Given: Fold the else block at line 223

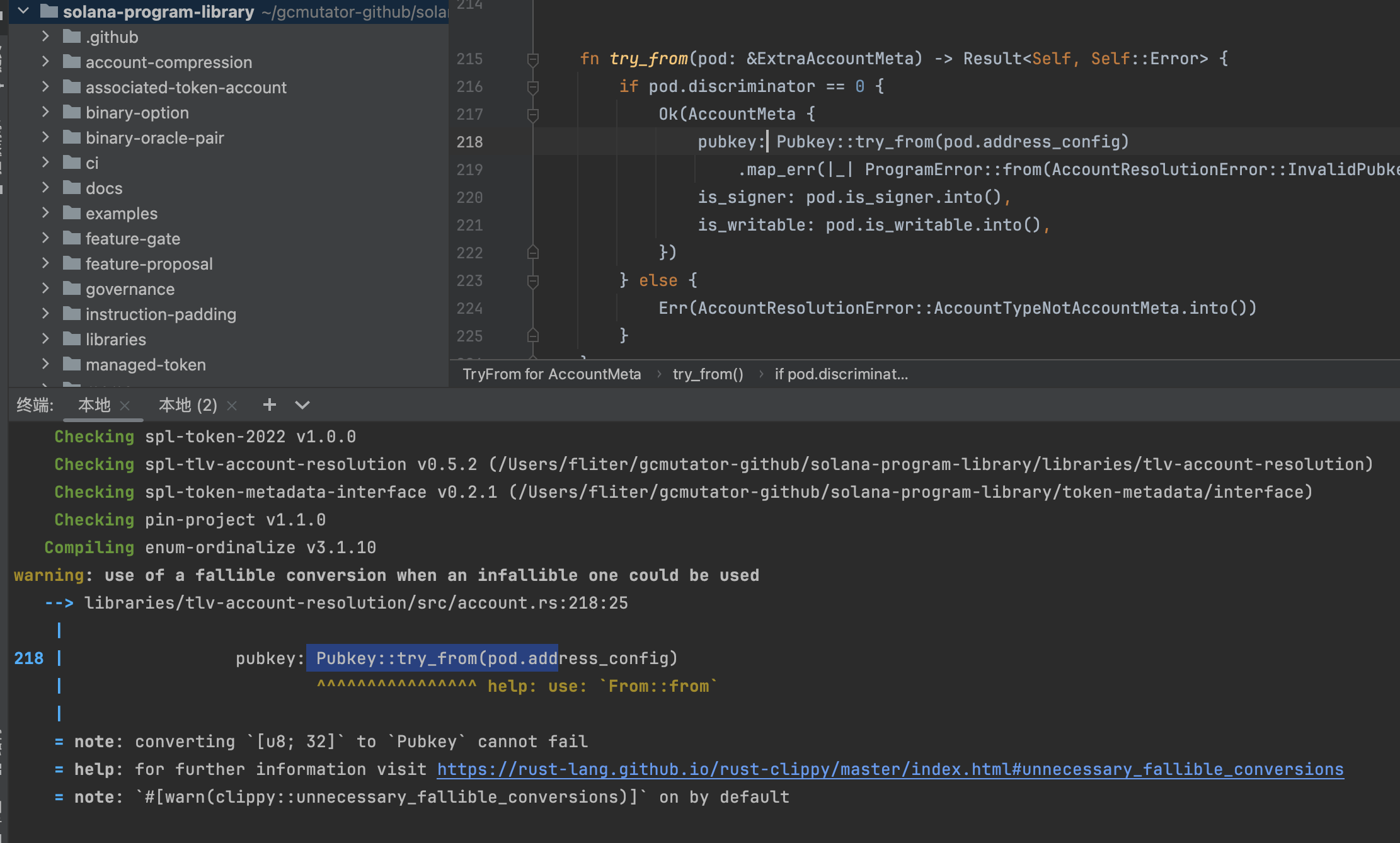Looking at the screenshot, I should [532, 281].
